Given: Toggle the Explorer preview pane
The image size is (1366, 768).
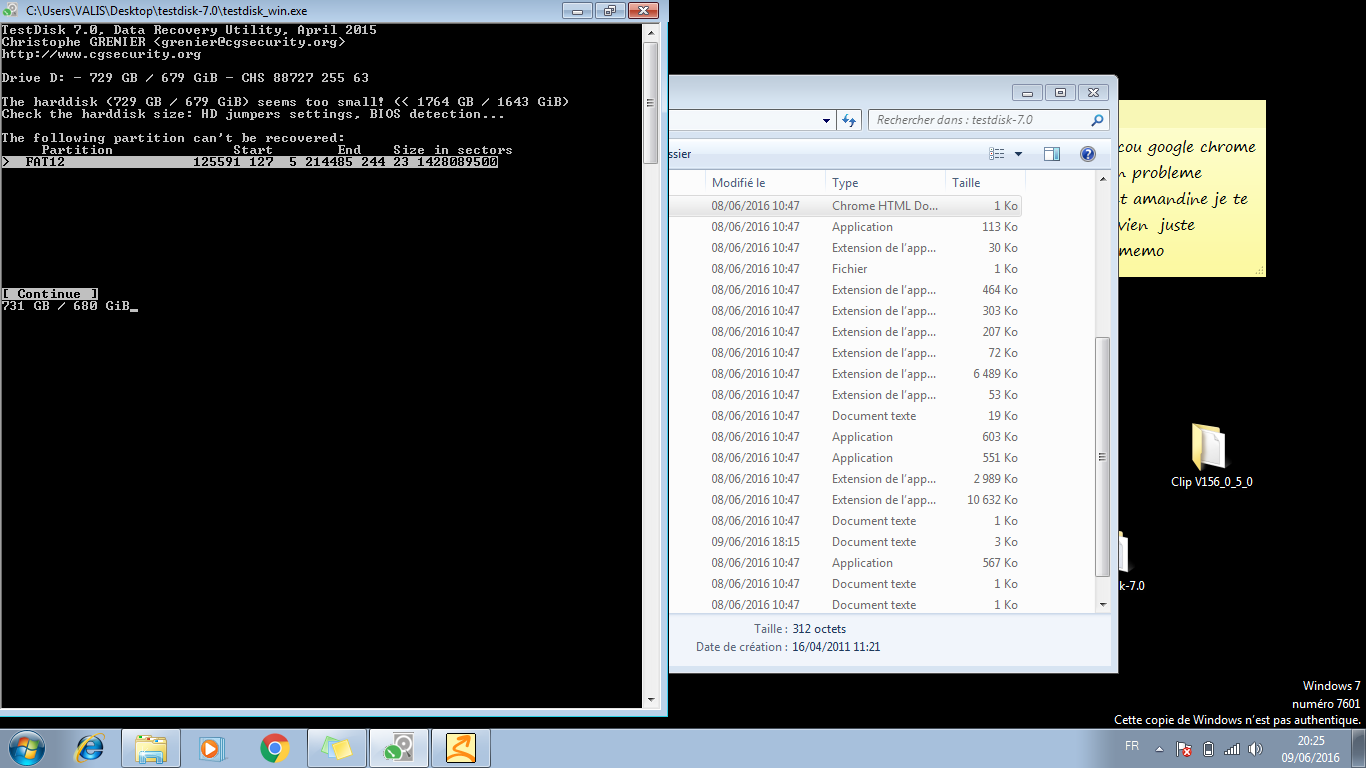Looking at the screenshot, I should 1052,154.
